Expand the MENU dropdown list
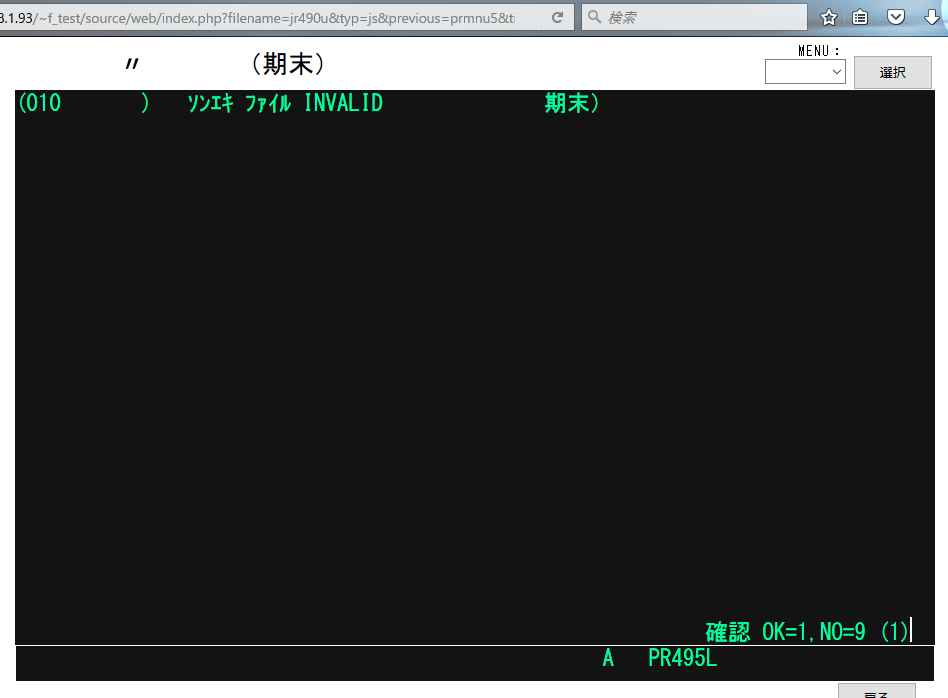The width and height of the screenshot is (948, 698). (805, 72)
